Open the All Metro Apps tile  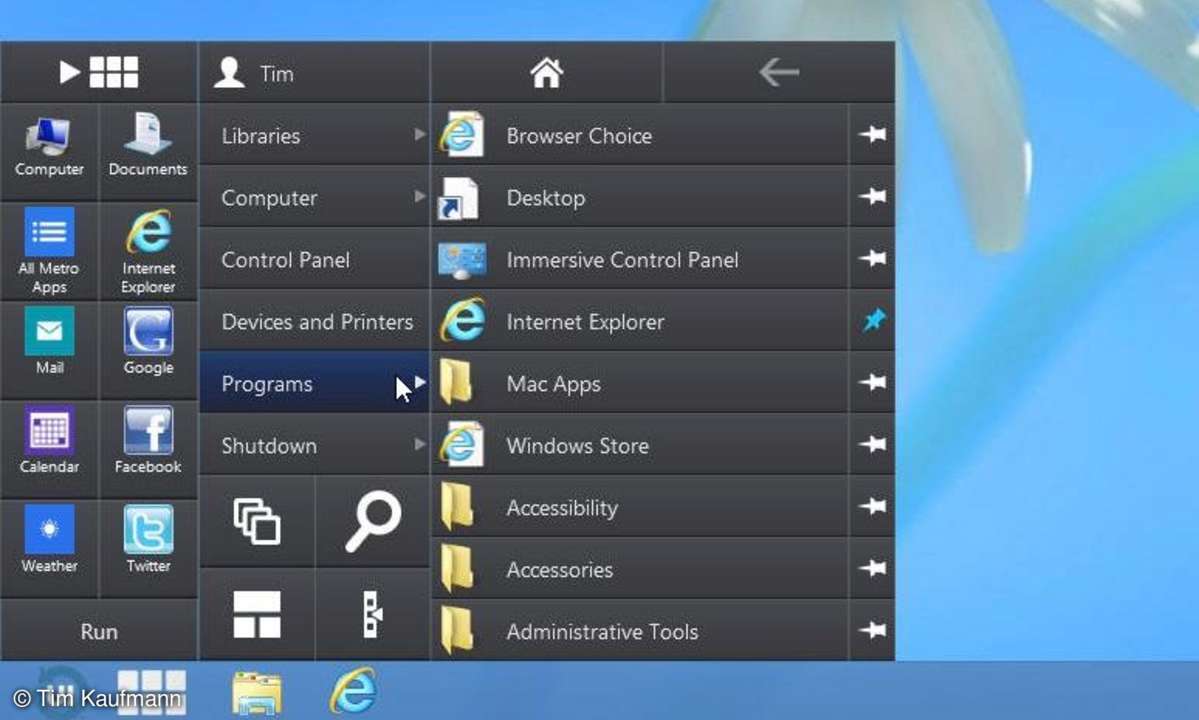[x=49, y=251]
